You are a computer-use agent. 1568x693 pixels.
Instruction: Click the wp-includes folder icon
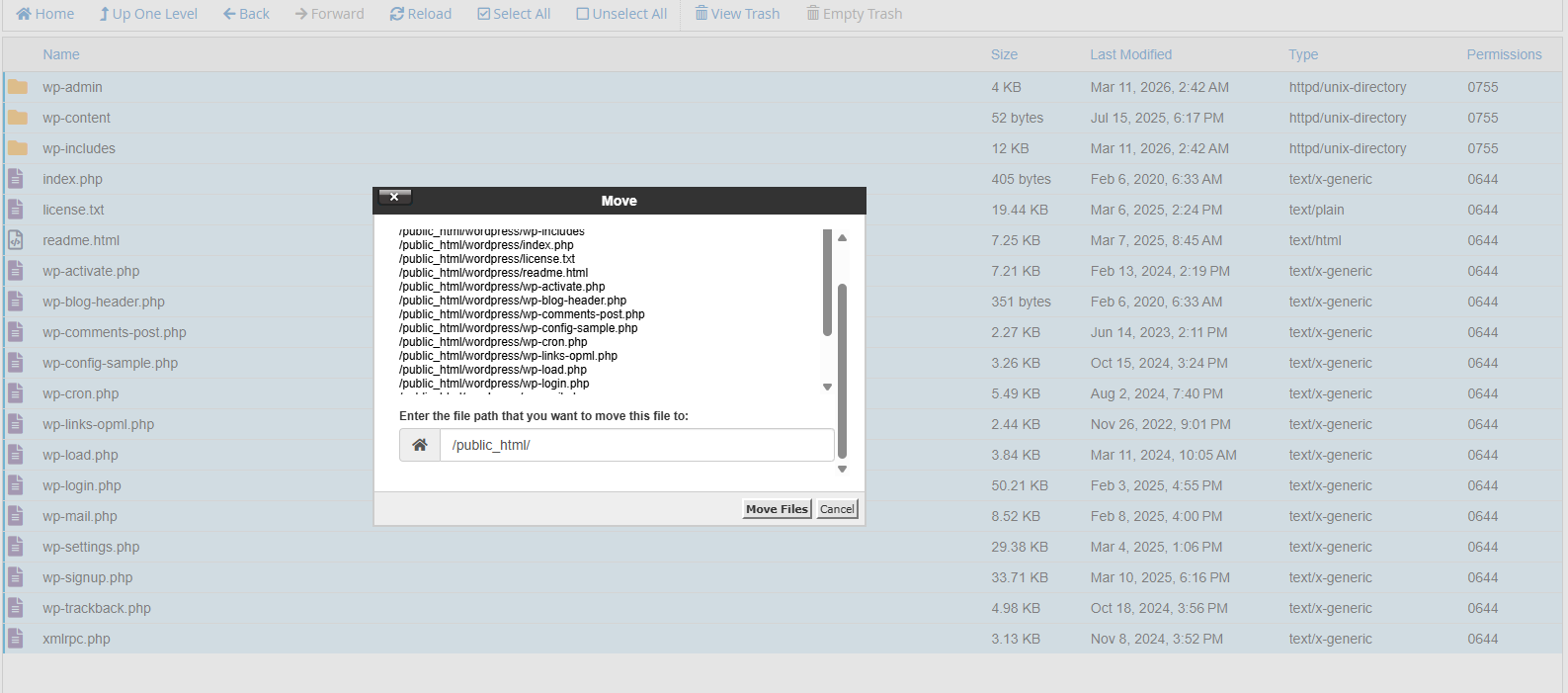coord(18,148)
